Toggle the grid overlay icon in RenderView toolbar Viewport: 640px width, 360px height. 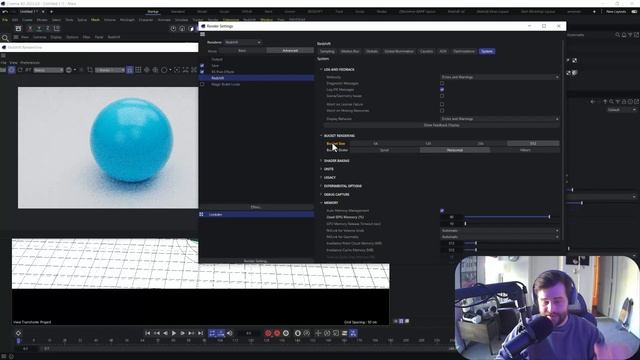pyautogui.click(x=138, y=70)
